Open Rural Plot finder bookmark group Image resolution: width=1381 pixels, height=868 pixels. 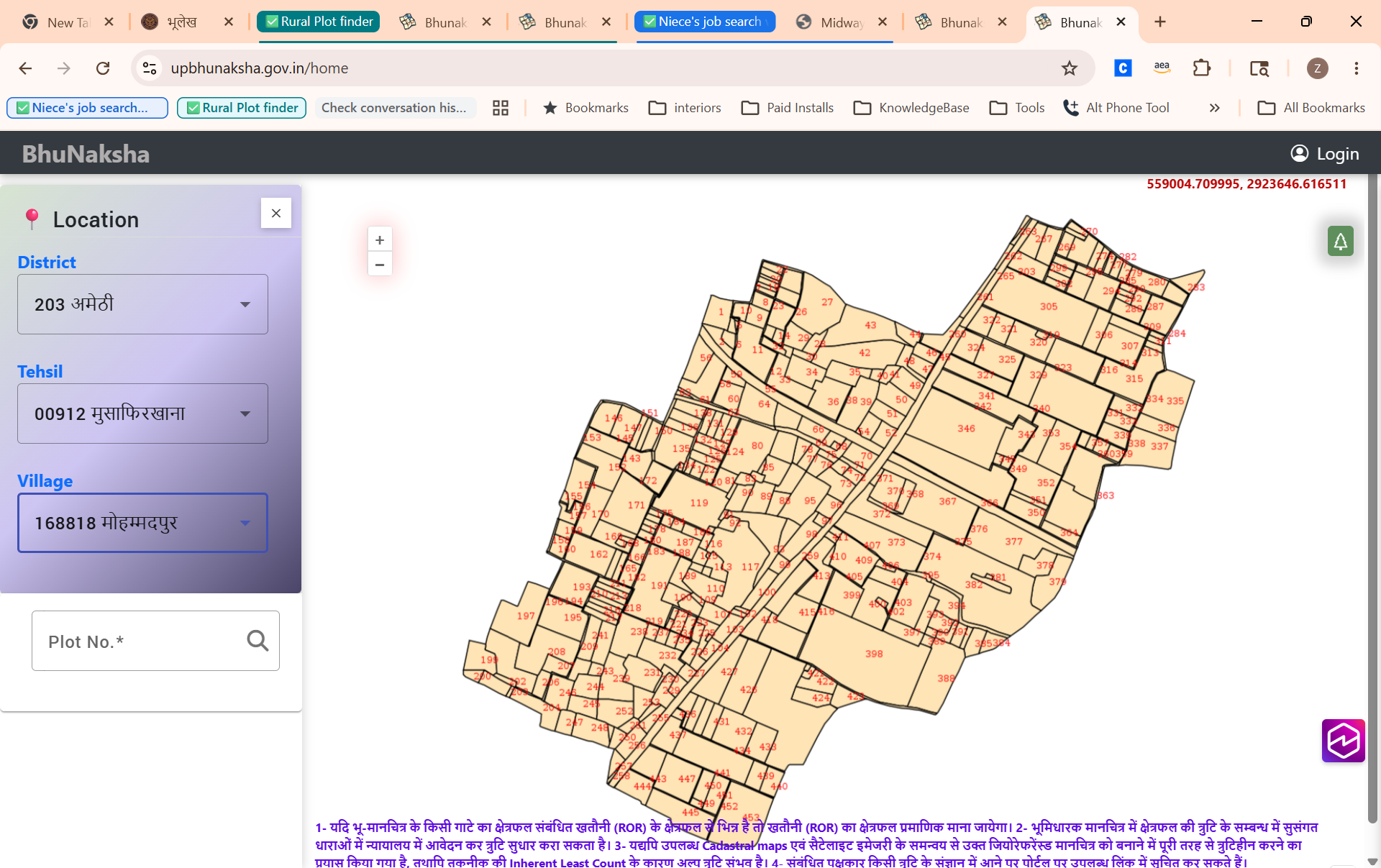click(x=242, y=108)
